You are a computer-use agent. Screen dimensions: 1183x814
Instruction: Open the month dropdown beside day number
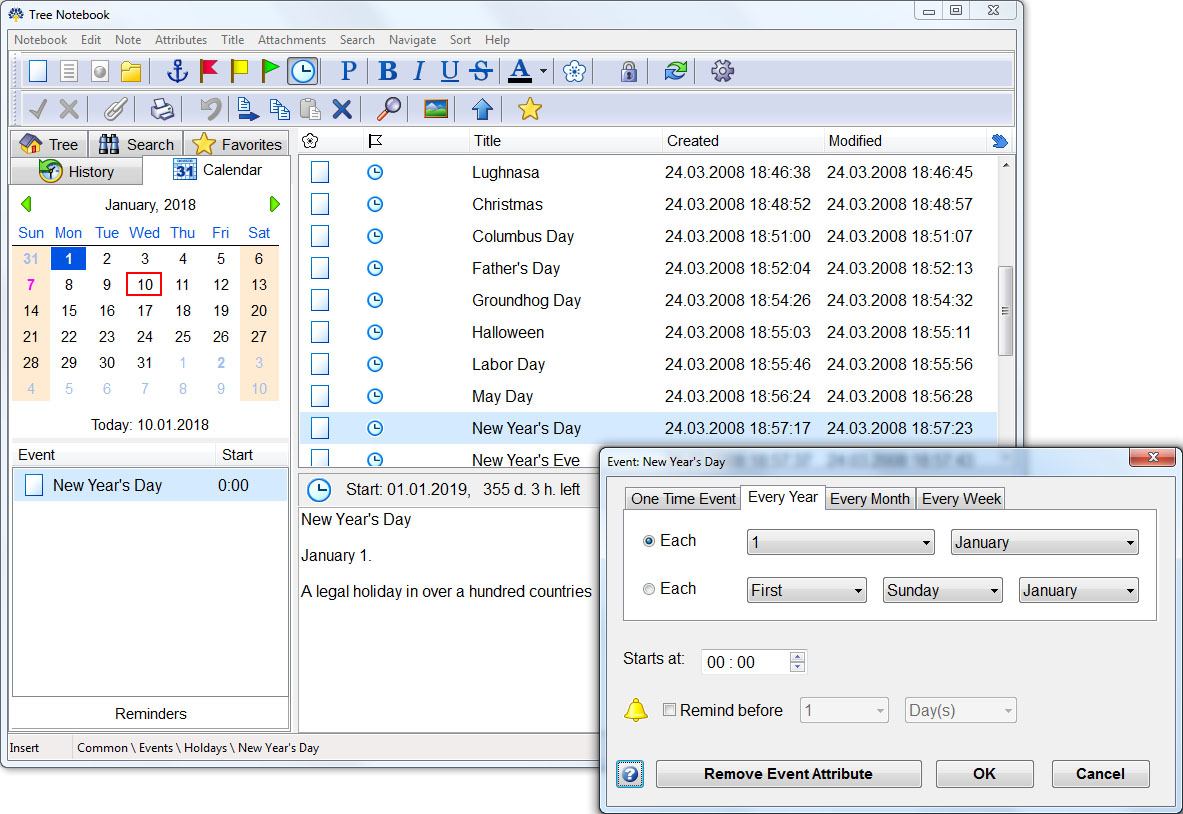(1044, 542)
